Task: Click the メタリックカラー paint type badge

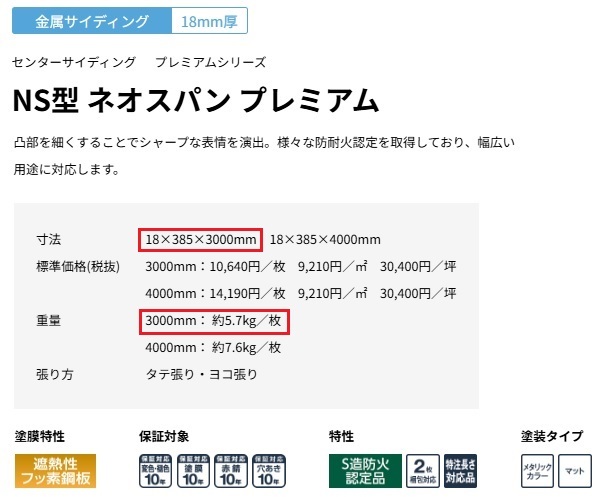Action: tap(537, 471)
